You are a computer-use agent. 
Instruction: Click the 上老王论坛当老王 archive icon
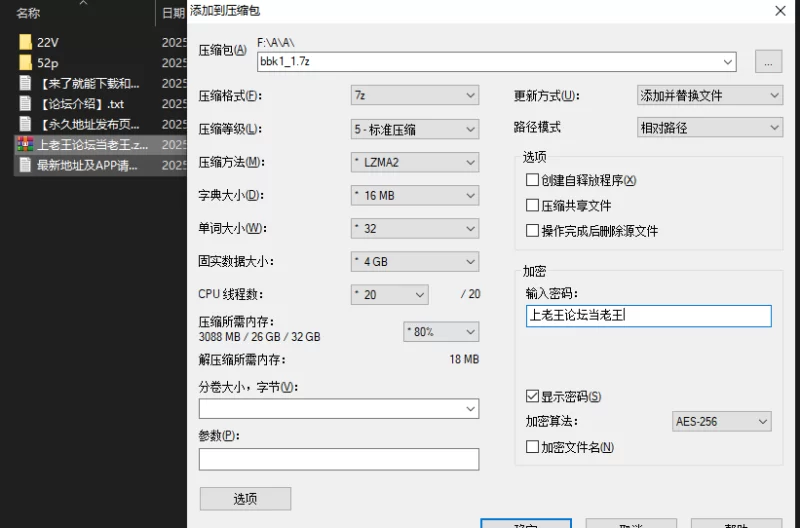[x=25, y=144]
